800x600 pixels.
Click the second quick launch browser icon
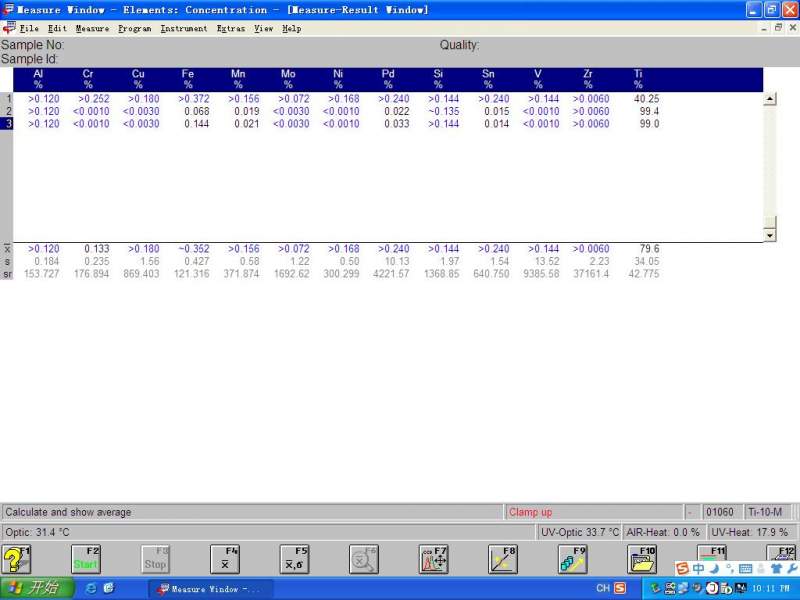point(108,588)
